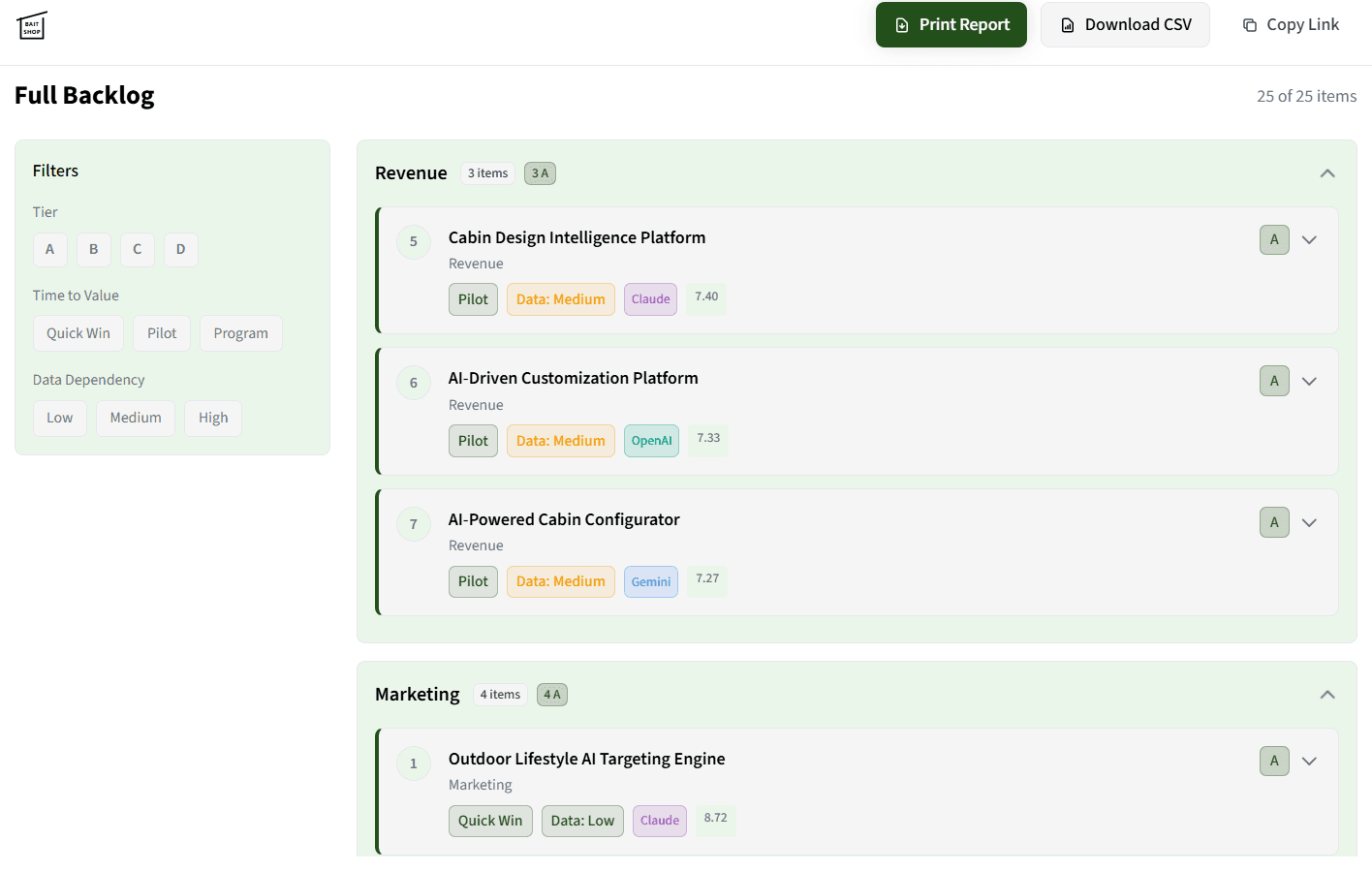1372x872 pixels.
Task: Select the Claude badge on Cabin Design Intelligence Platform
Action: point(650,298)
